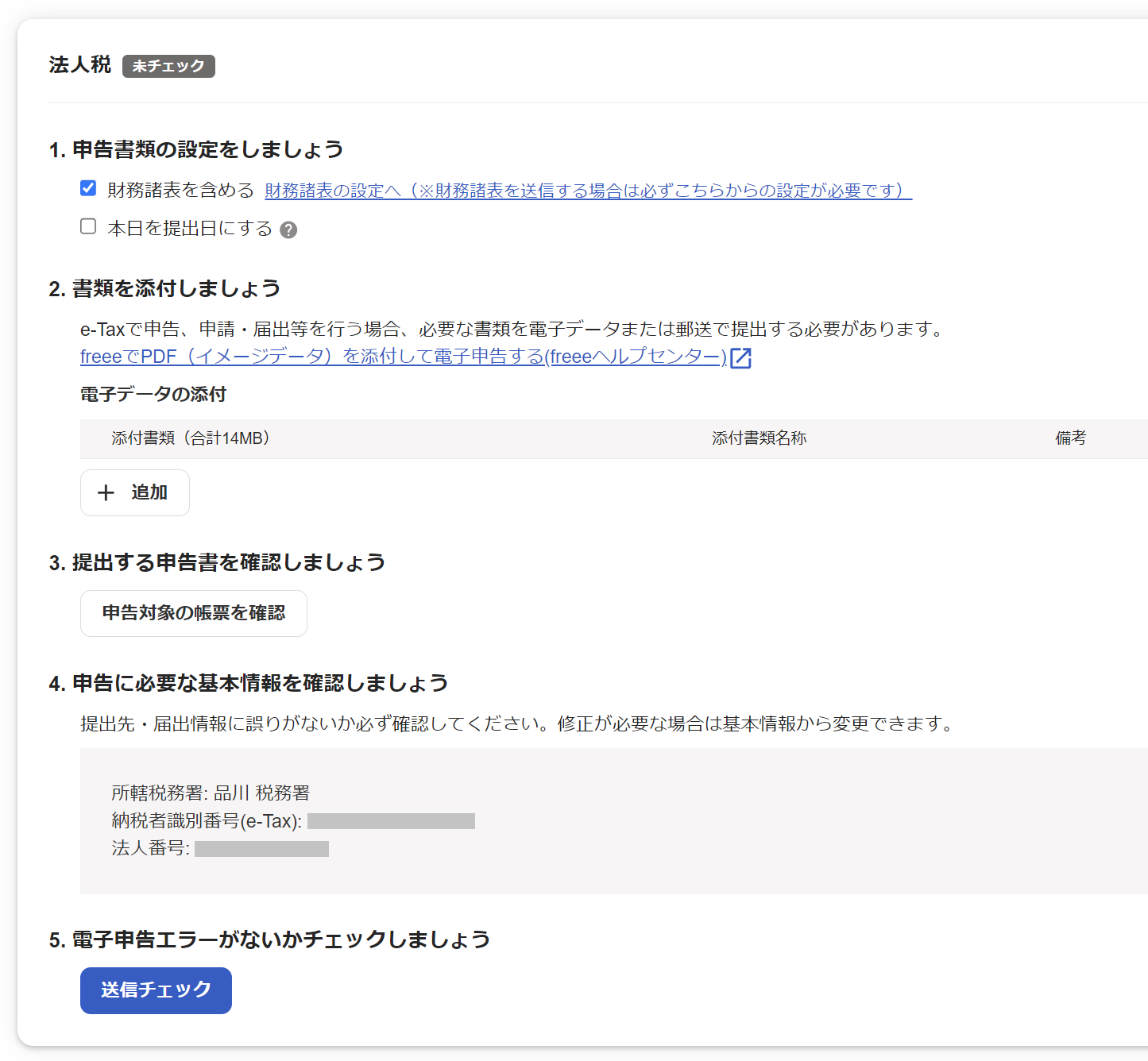Screen dimensions: 1148x1061
Task: Click the 添付書類（合計14MB） column header
Action: [191, 438]
